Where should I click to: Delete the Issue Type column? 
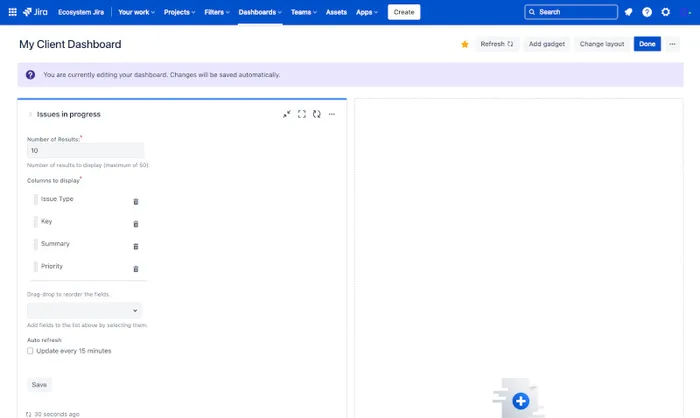(136, 201)
